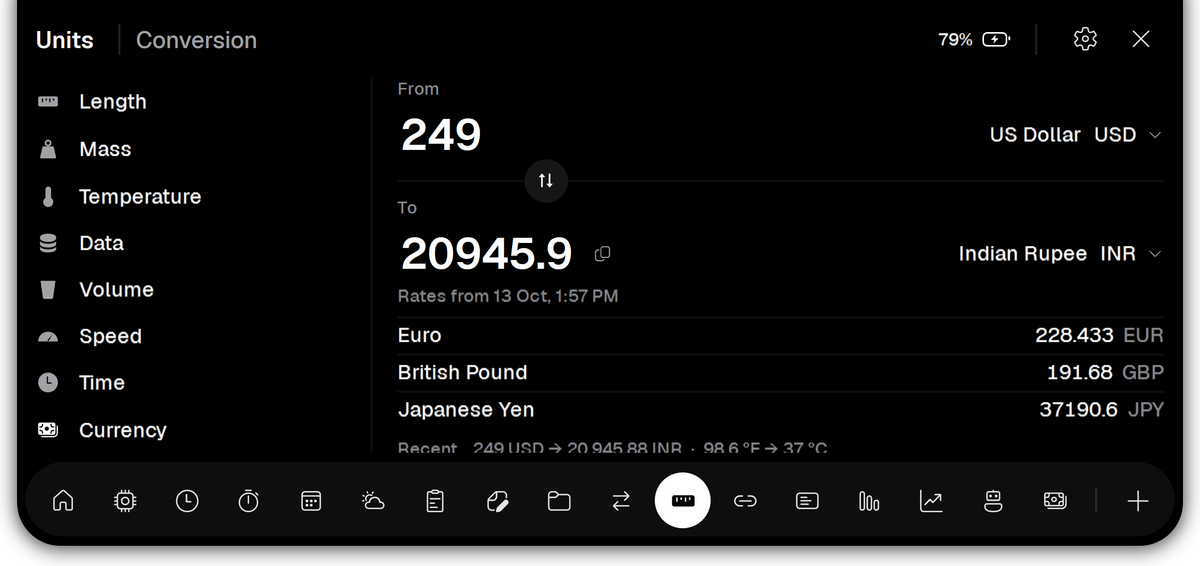Image resolution: width=1200 pixels, height=566 pixels.
Task: Select the Data category
Action: [81, 243]
